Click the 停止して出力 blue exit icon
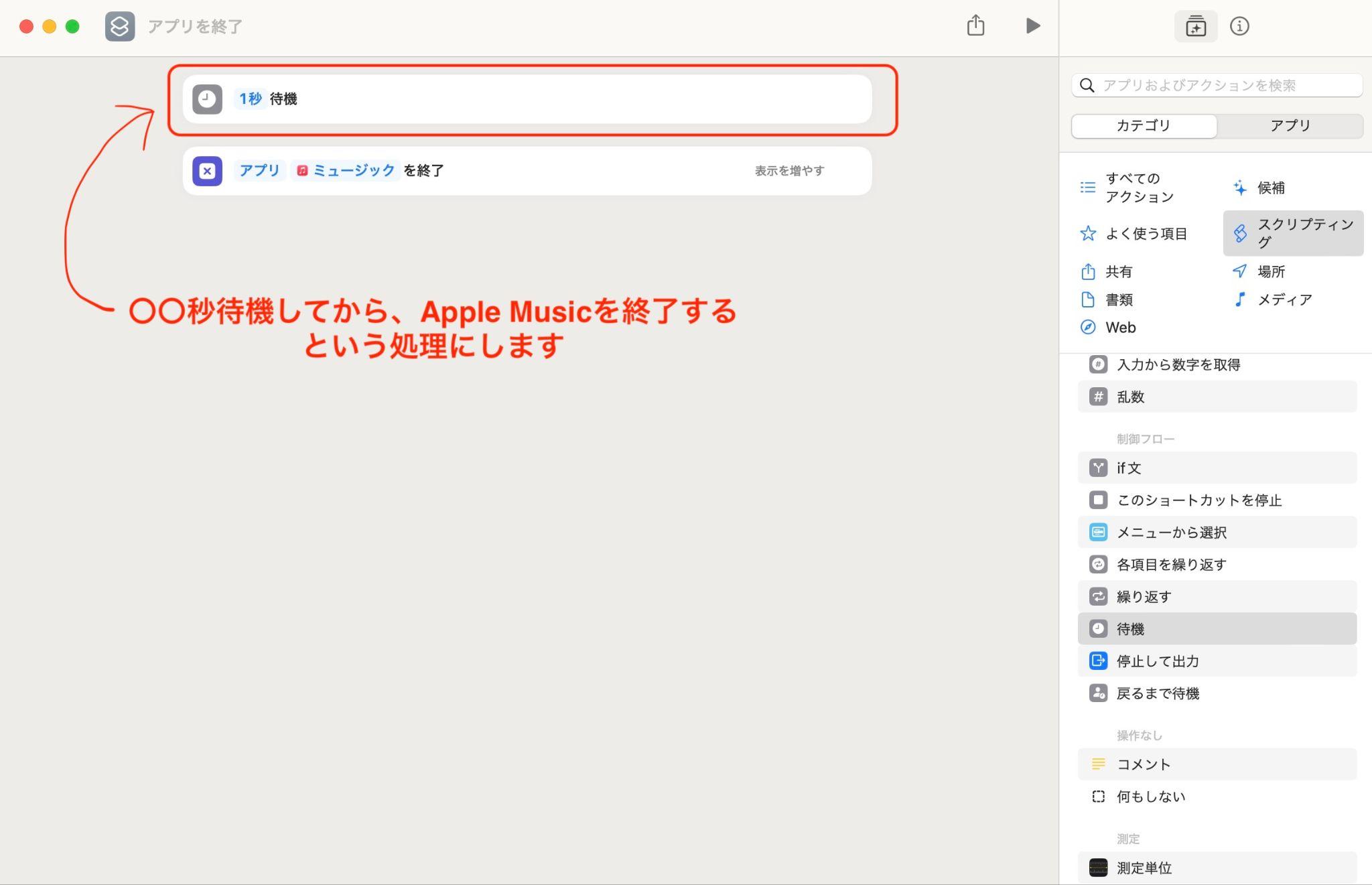The width and height of the screenshot is (1372, 885). point(1098,661)
